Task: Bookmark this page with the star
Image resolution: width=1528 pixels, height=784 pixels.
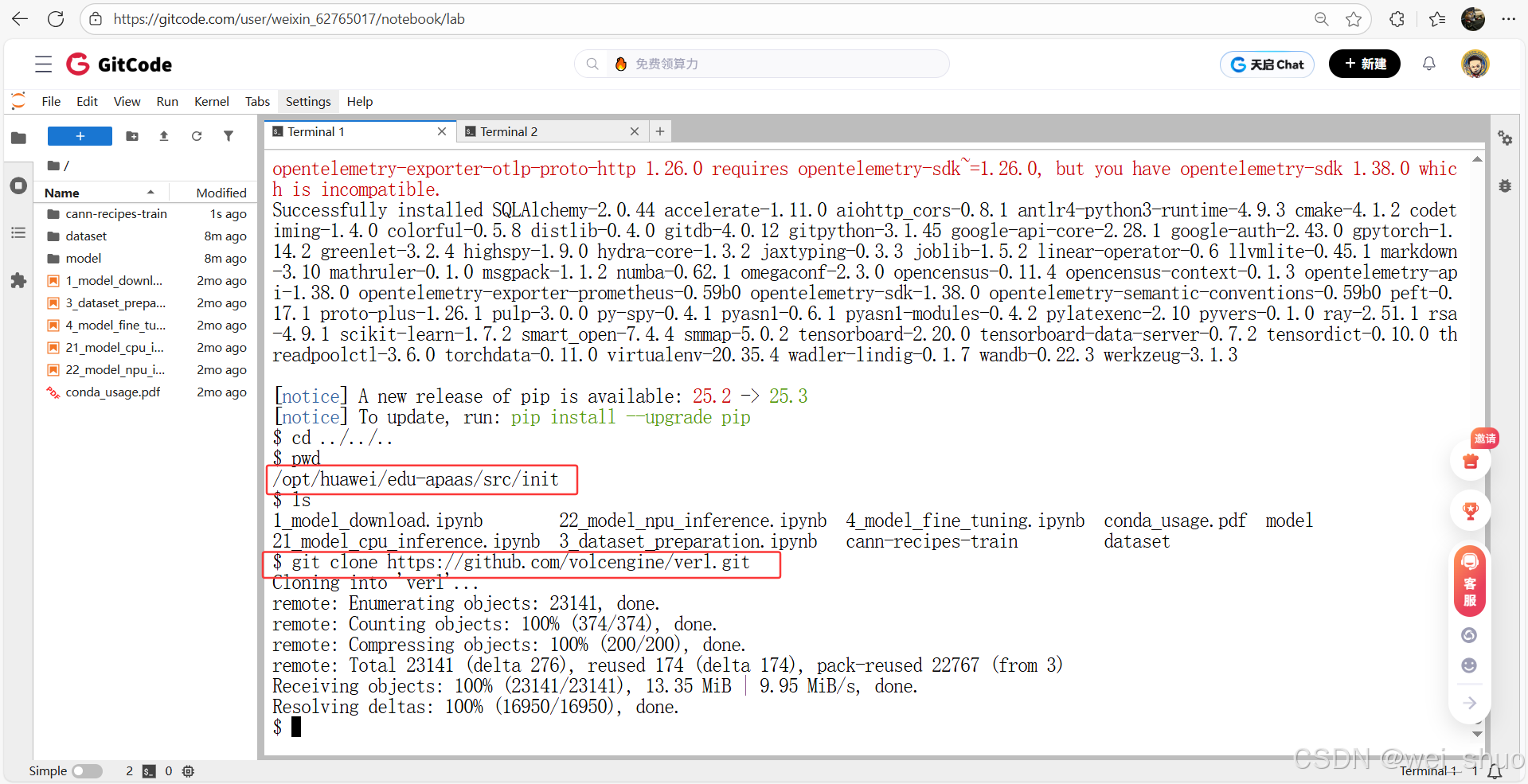Action: [x=1354, y=19]
